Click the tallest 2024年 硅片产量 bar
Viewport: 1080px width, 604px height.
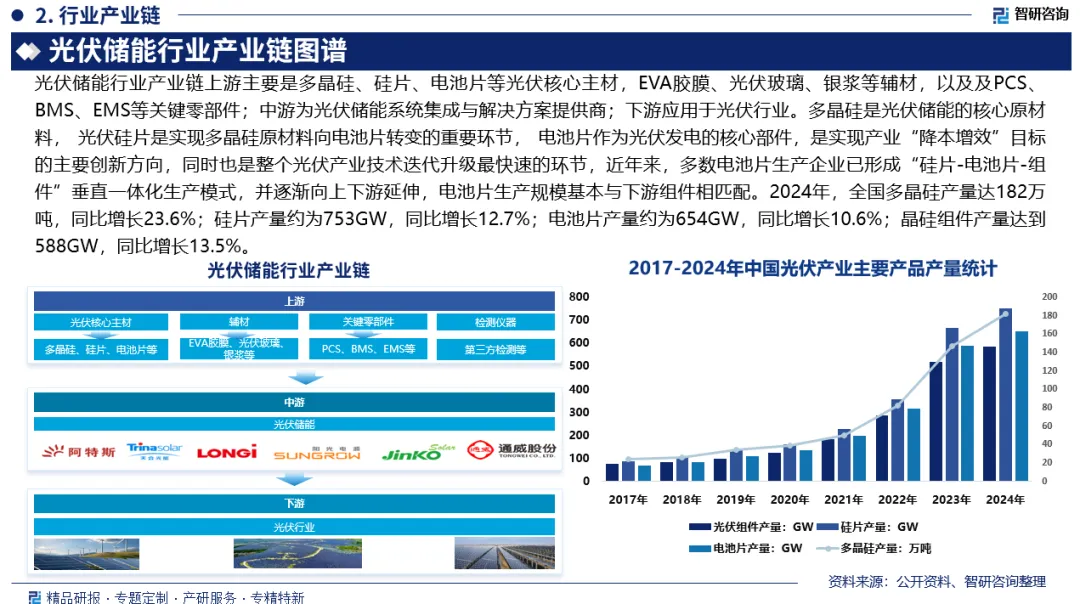[x=1006, y=395]
